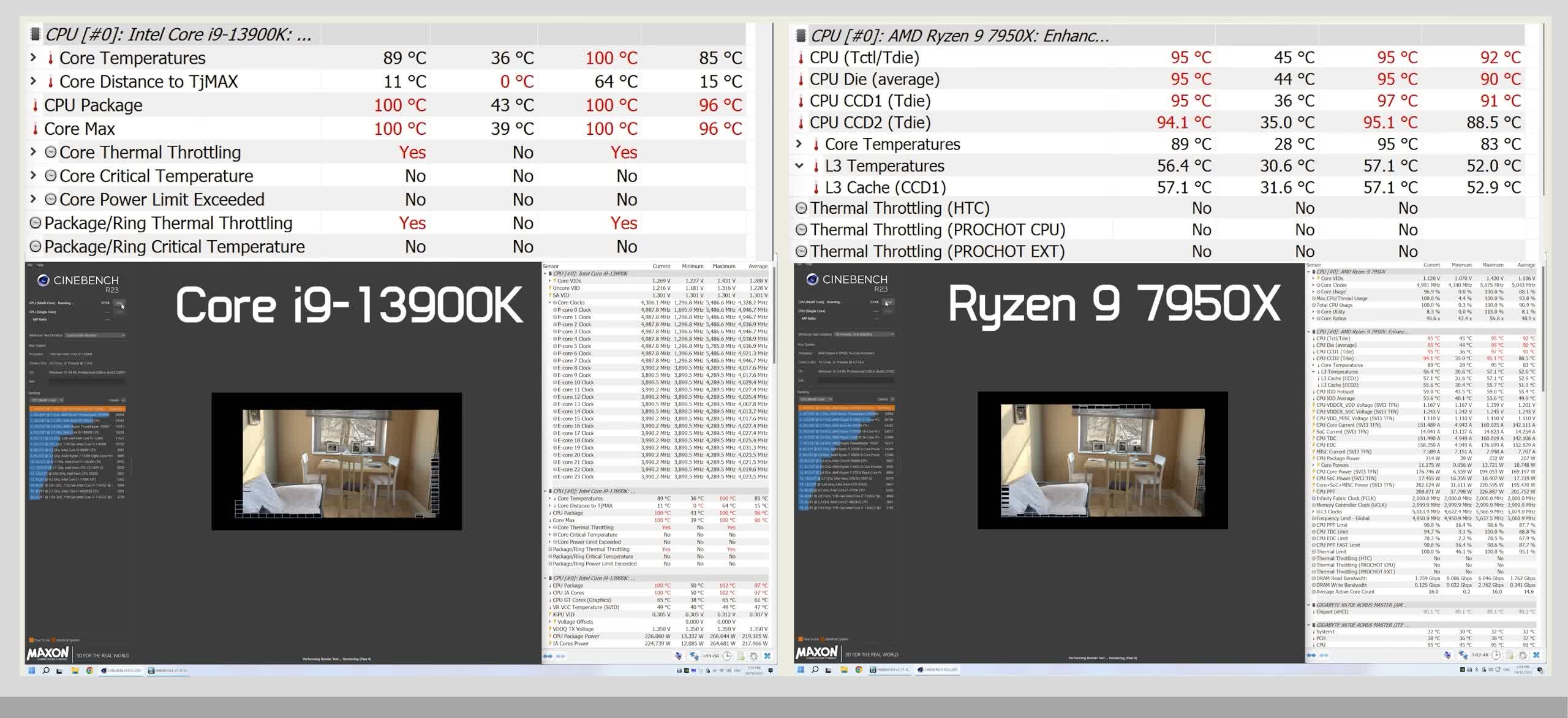This screenshot has height=718, width=1568.
Task: Select 'DRAM Read Bandwidth' row in Ryzen HWiNFO
Action: pos(1423,578)
